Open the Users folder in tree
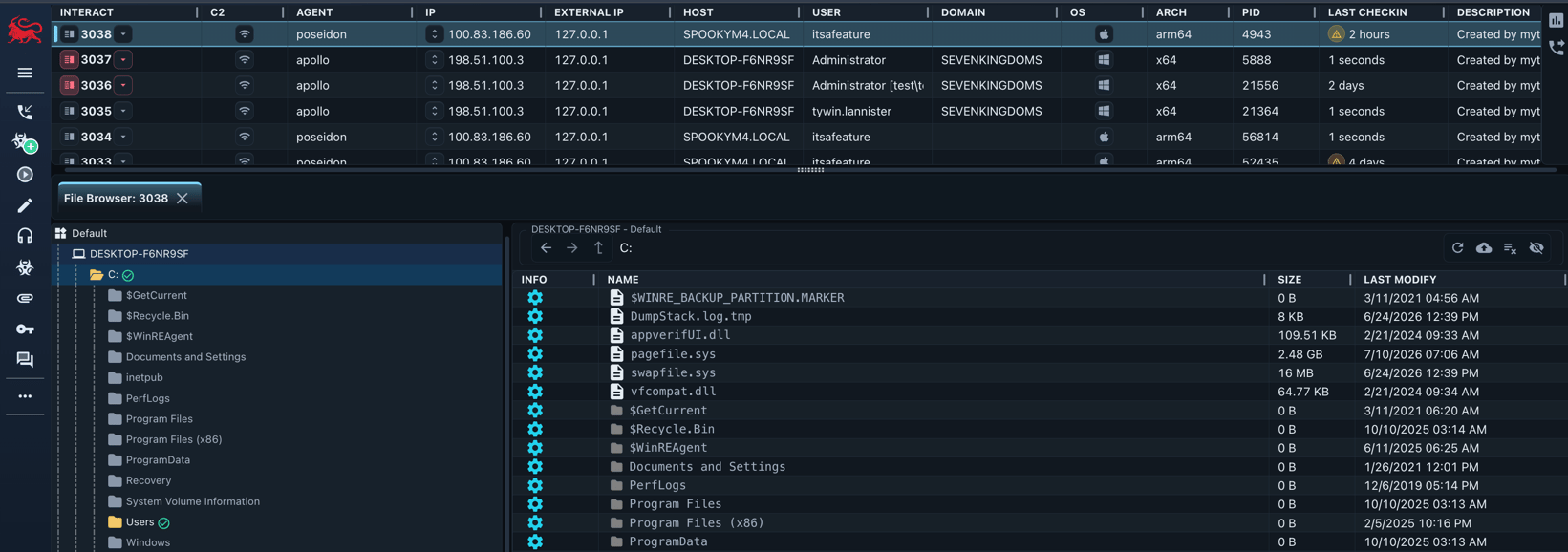 click(140, 522)
